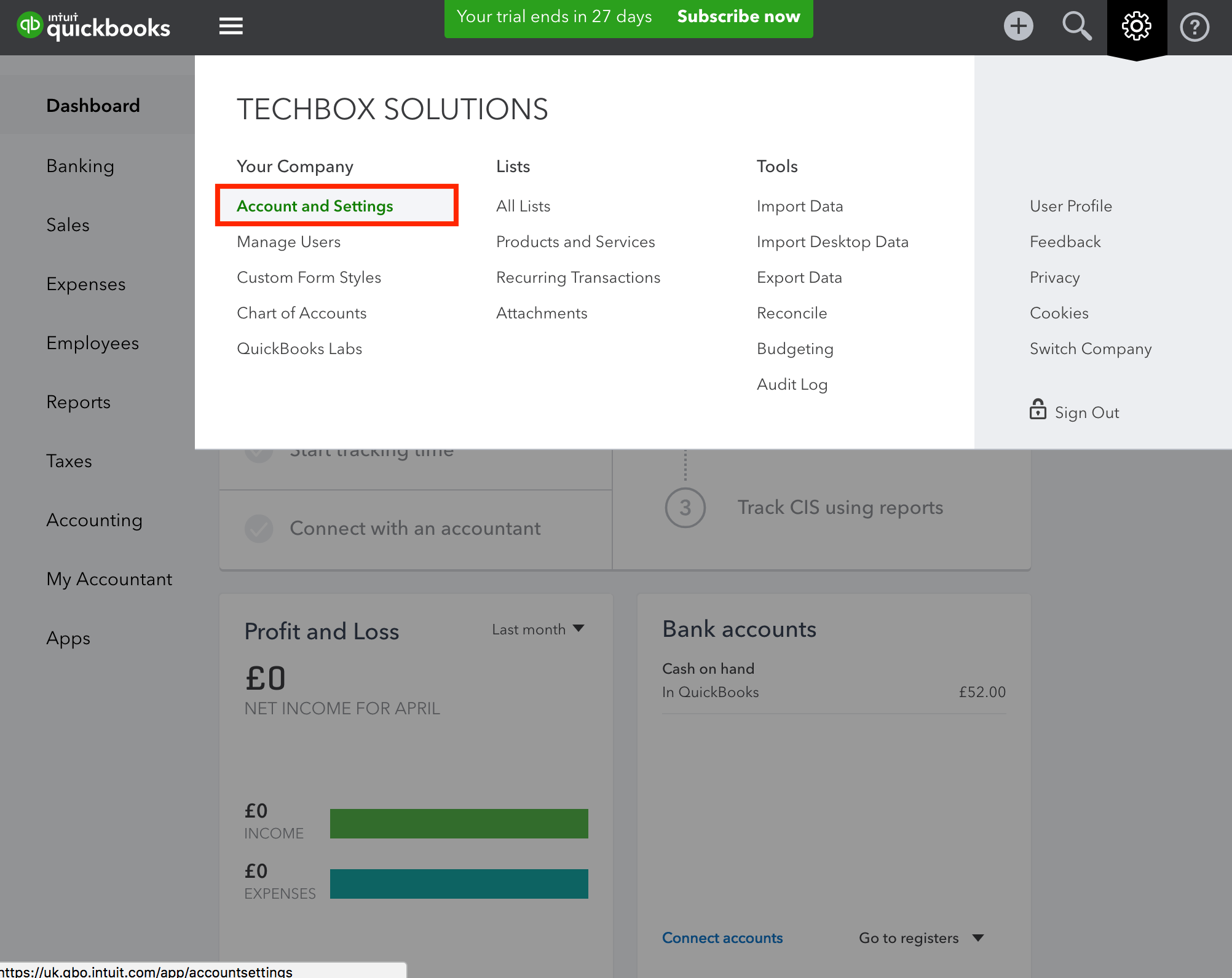Expand the Last month period dropdown

point(538,629)
